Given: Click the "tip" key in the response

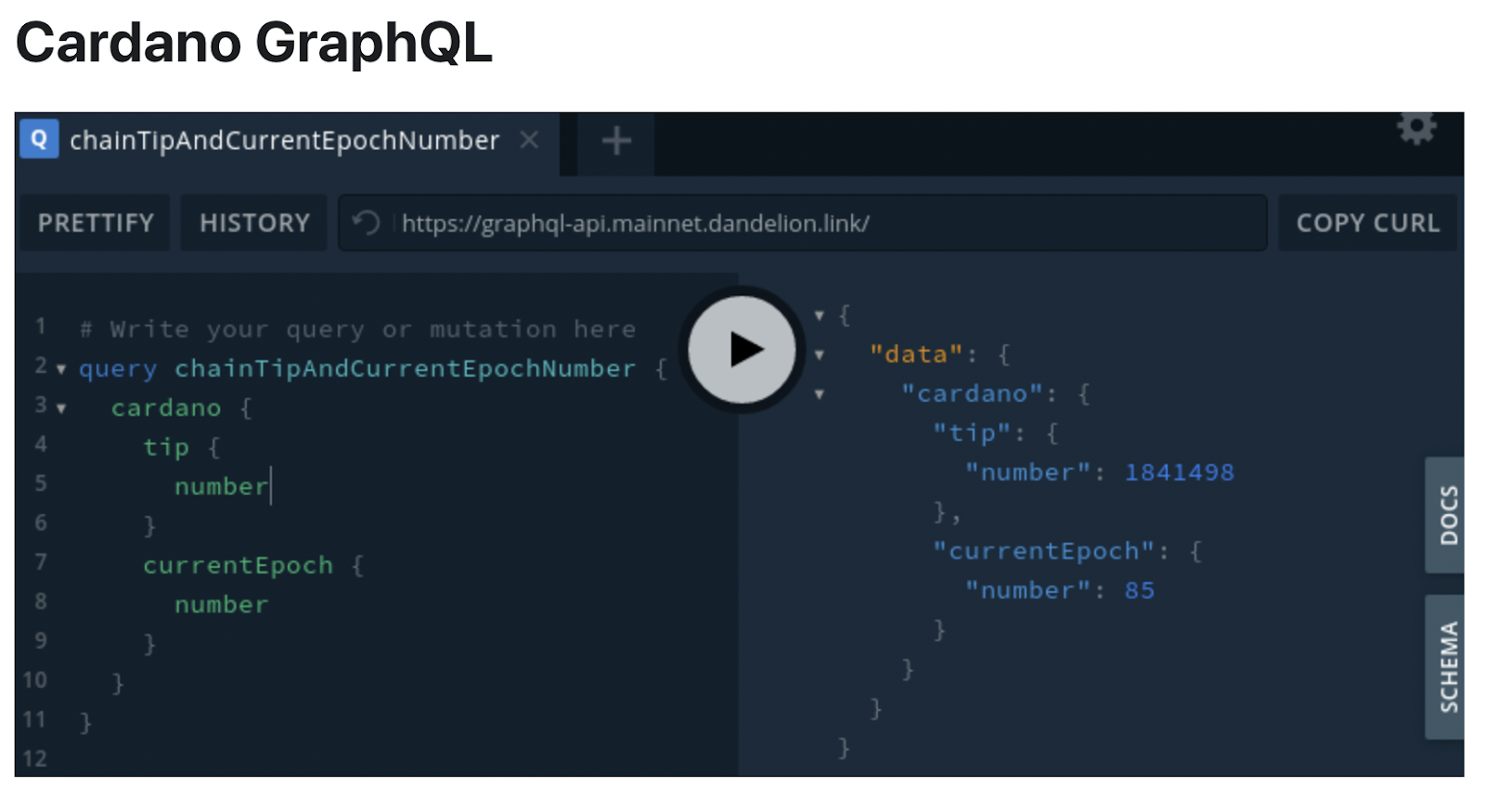Looking at the screenshot, I should pos(973,433).
